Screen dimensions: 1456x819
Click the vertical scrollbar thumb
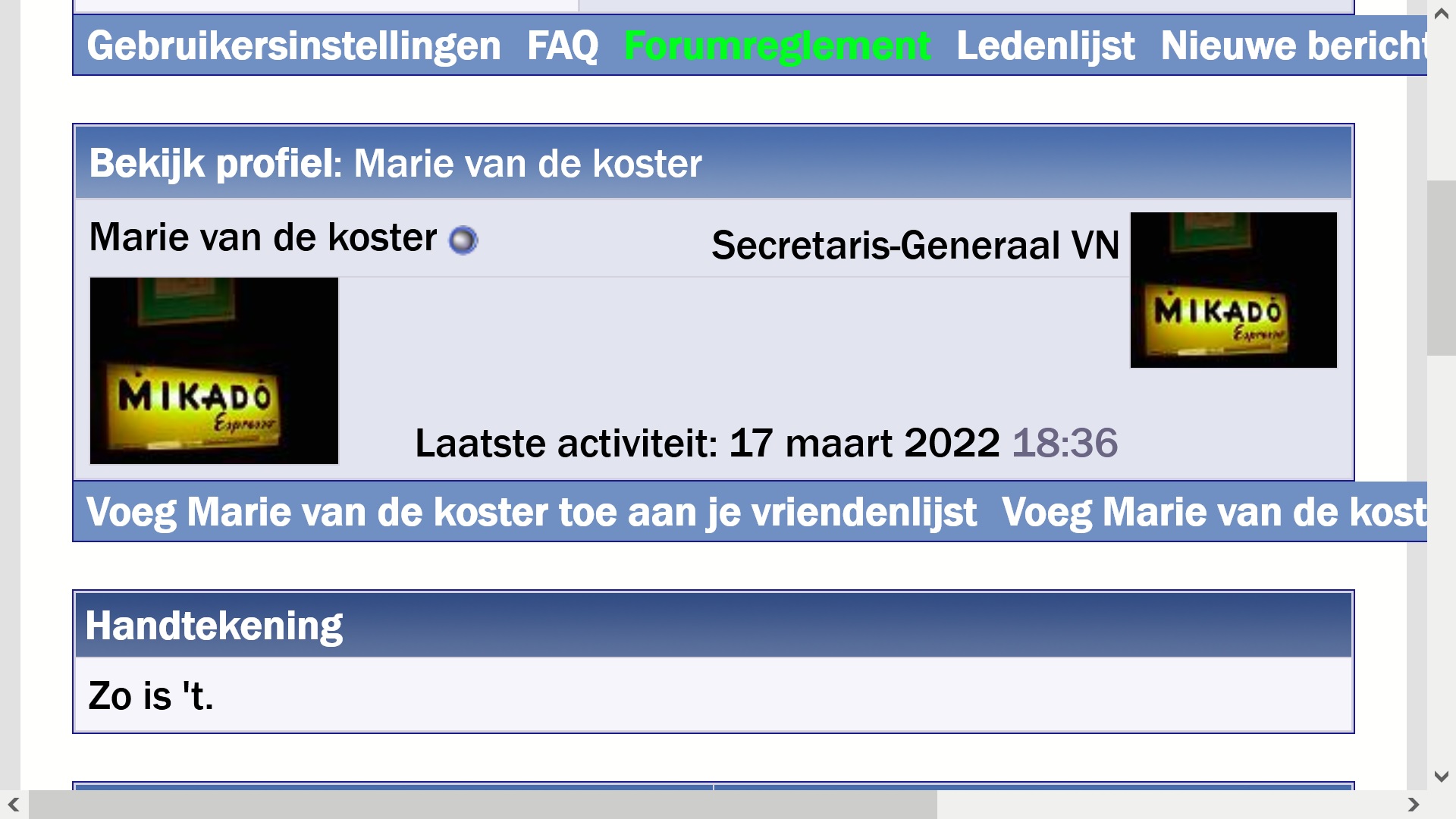(1441, 268)
